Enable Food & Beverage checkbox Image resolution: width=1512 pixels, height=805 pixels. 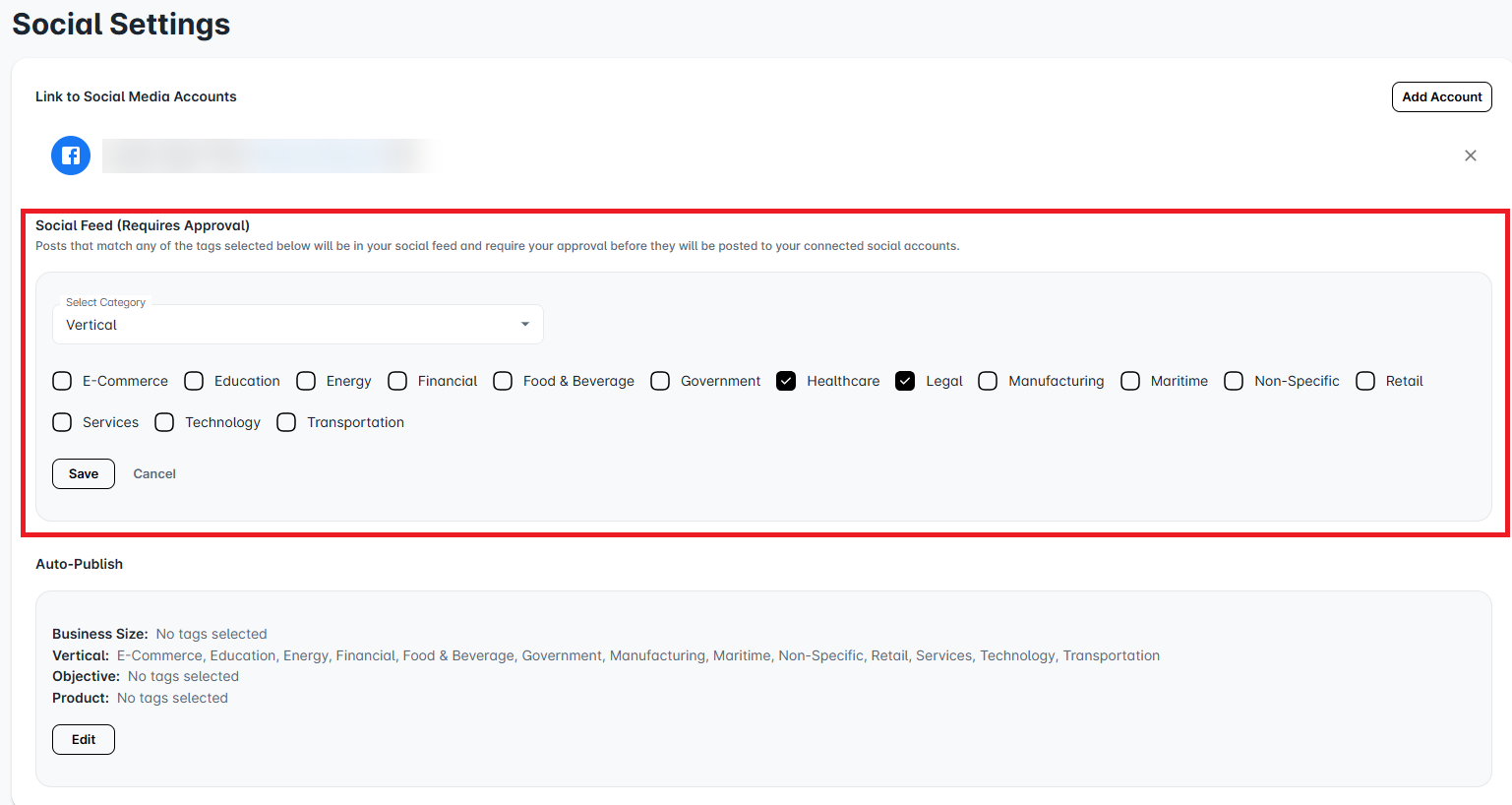[x=504, y=381]
